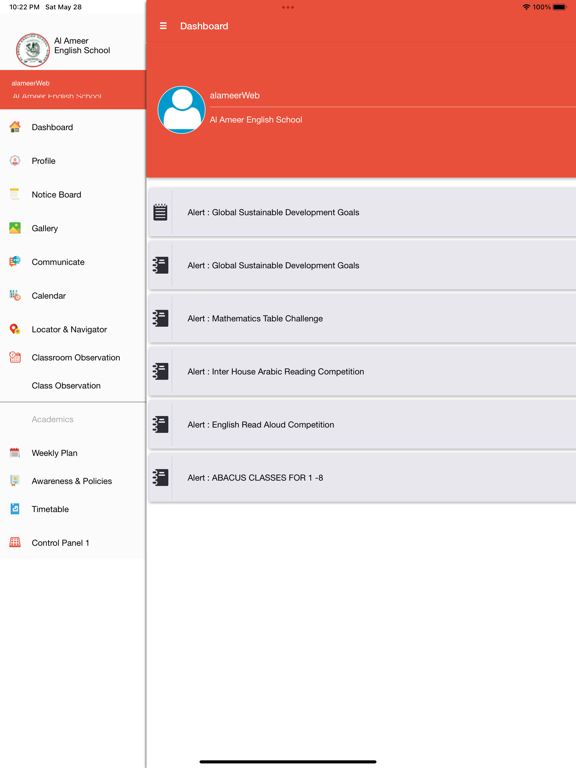Select the Locator & Navigator pin icon
Screen dimensions: 576x768
[15, 329]
